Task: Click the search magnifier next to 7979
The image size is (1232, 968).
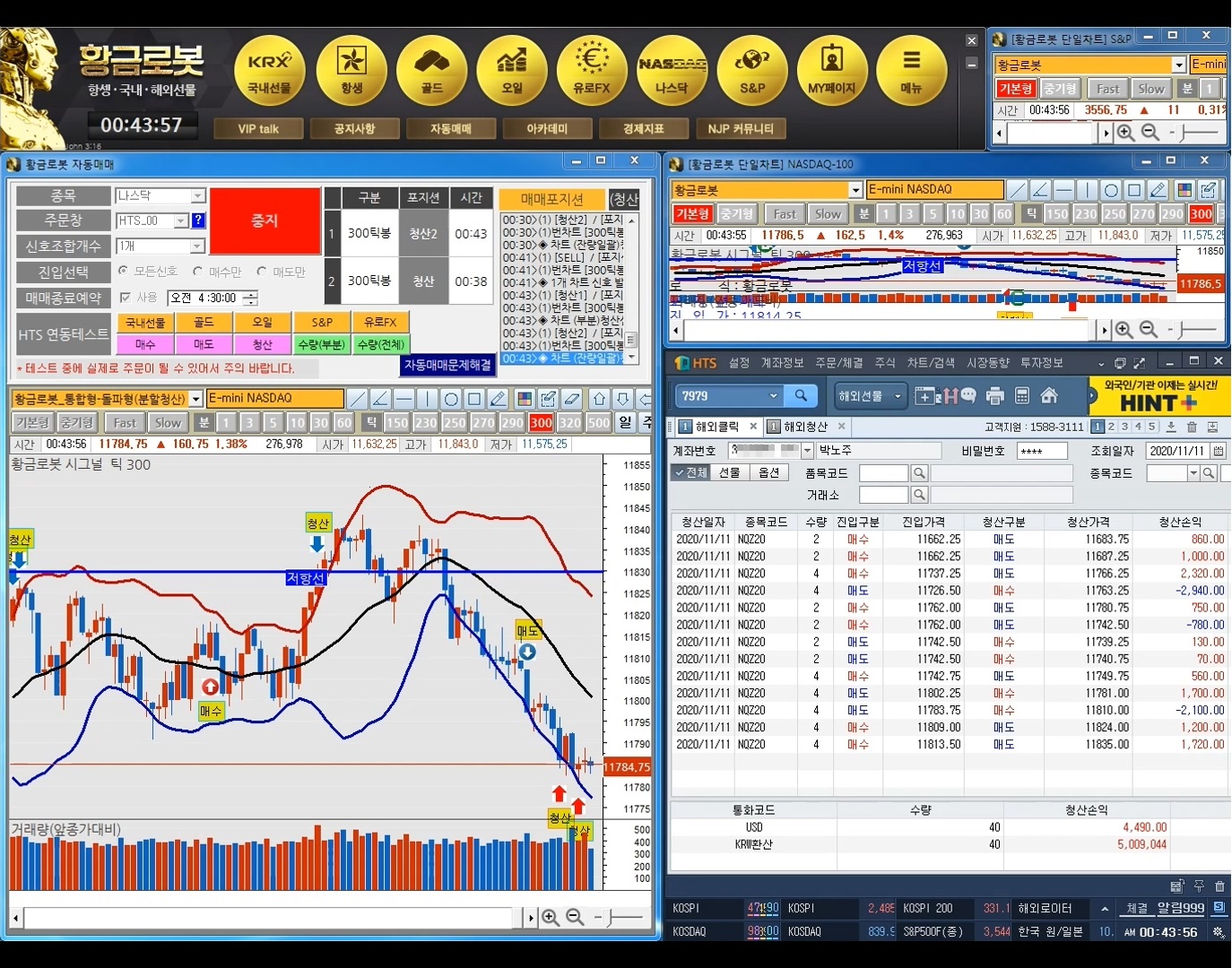Action: tap(801, 395)
